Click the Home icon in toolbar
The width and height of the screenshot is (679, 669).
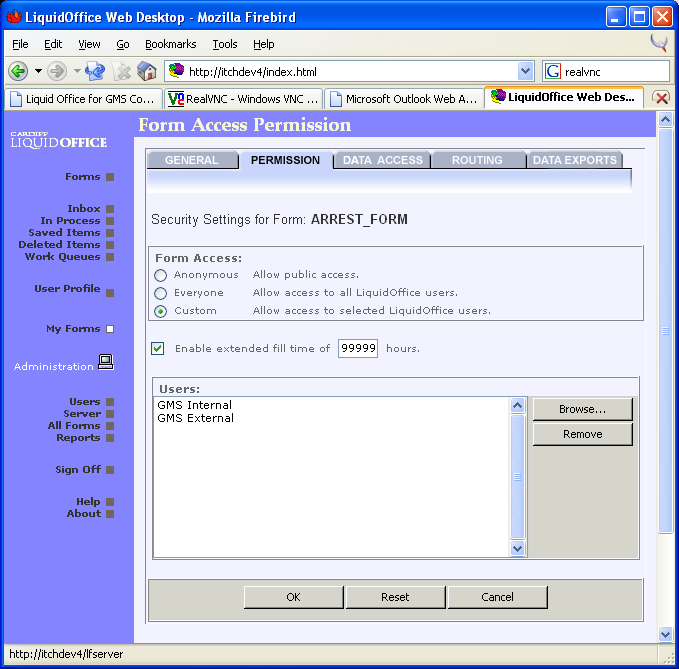pos(147,71)
